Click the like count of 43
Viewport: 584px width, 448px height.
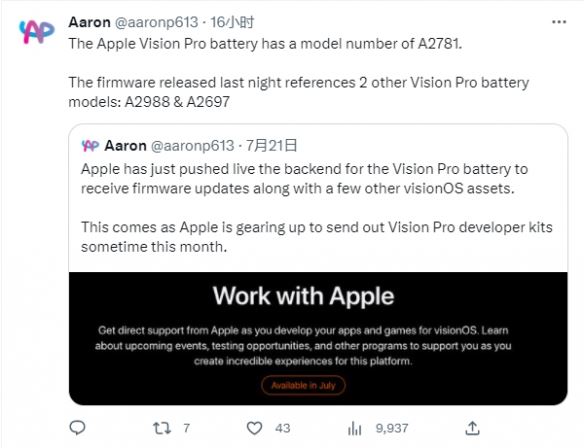(x=283, y=428)
